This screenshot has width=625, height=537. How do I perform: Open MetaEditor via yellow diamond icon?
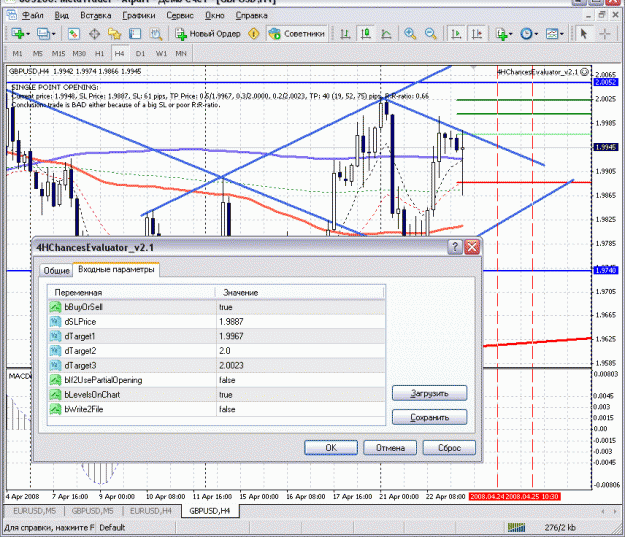click(254, 34)
